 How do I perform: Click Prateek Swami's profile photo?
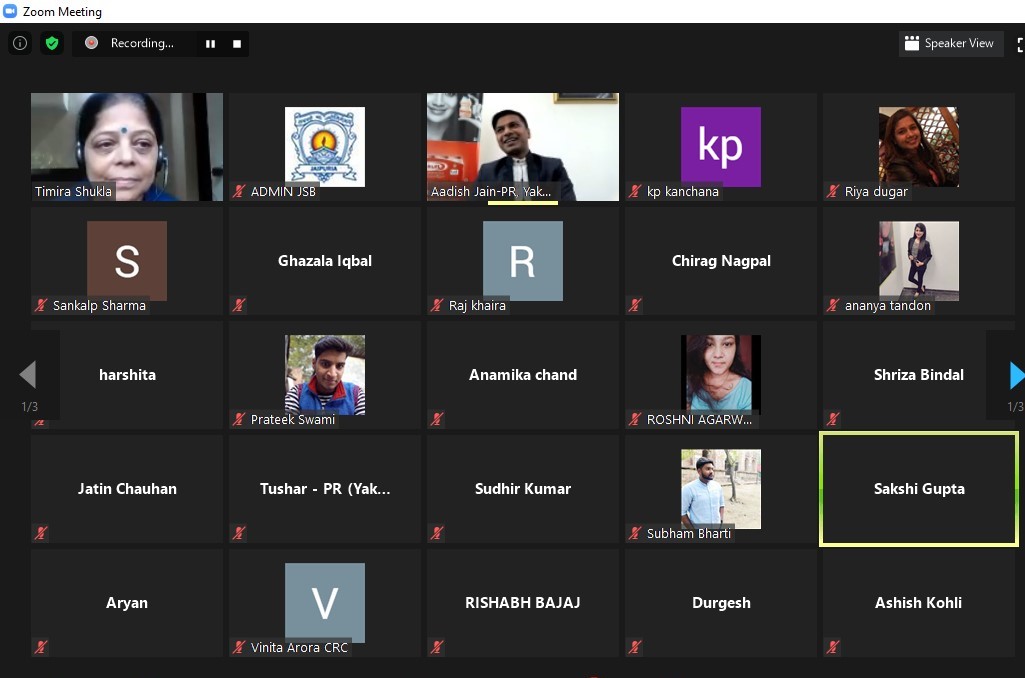coord(325,372)
